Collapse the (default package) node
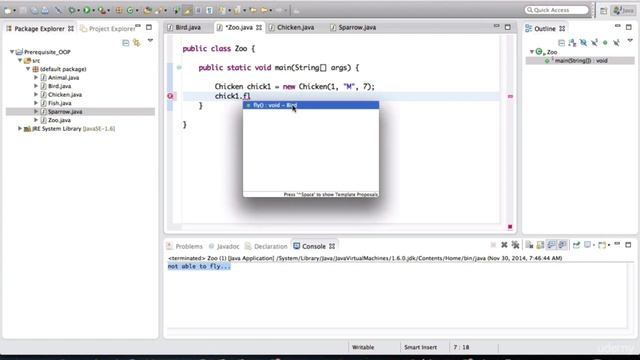640x360 pixels. 28,69
